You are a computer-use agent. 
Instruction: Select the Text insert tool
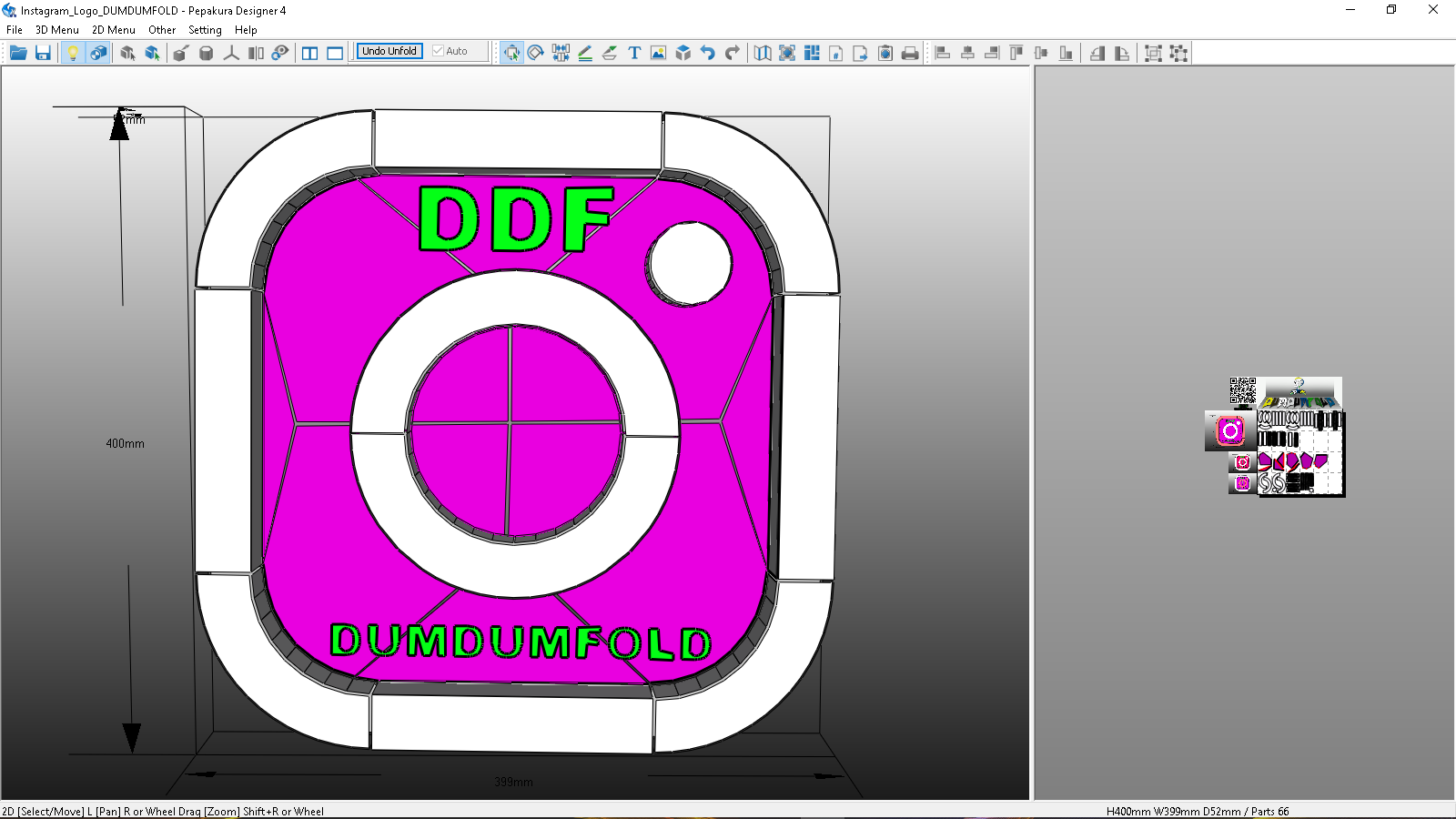(634, 52)
